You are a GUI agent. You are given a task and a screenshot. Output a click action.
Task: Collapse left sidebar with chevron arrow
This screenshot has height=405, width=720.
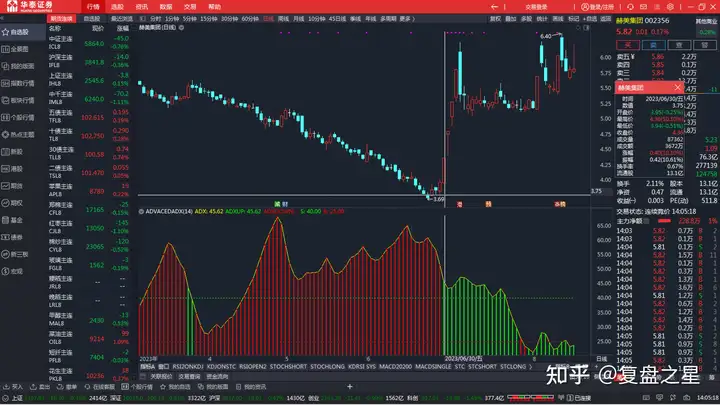click(x=2, y=19)
